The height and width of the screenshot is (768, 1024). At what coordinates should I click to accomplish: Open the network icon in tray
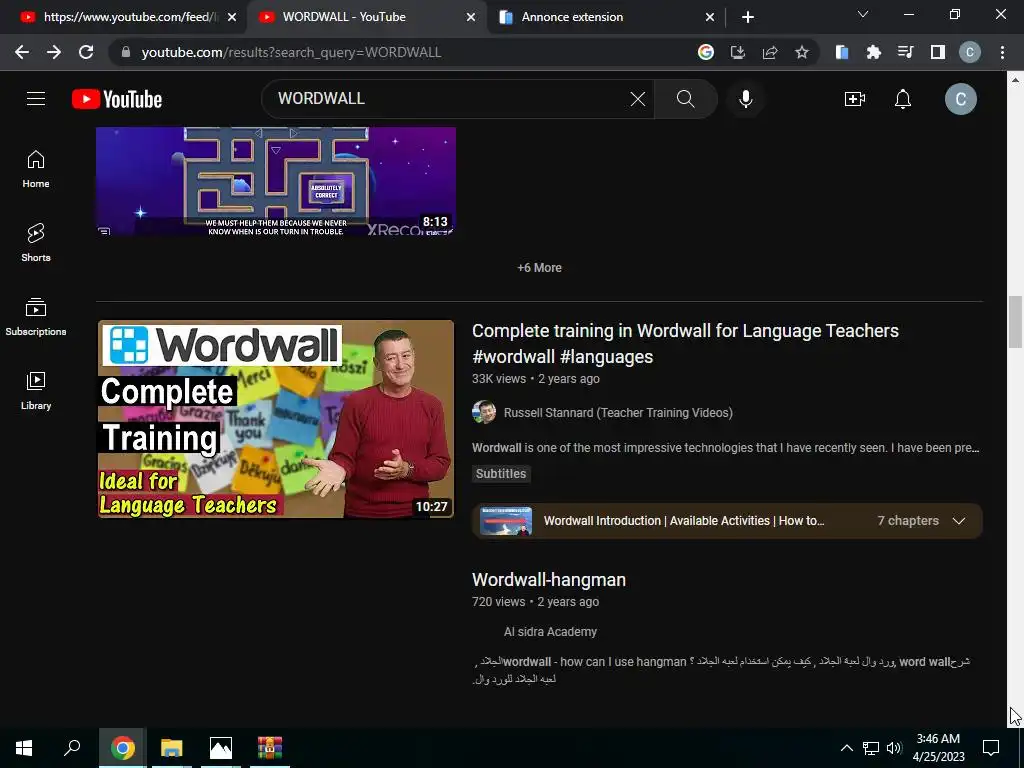871,748
